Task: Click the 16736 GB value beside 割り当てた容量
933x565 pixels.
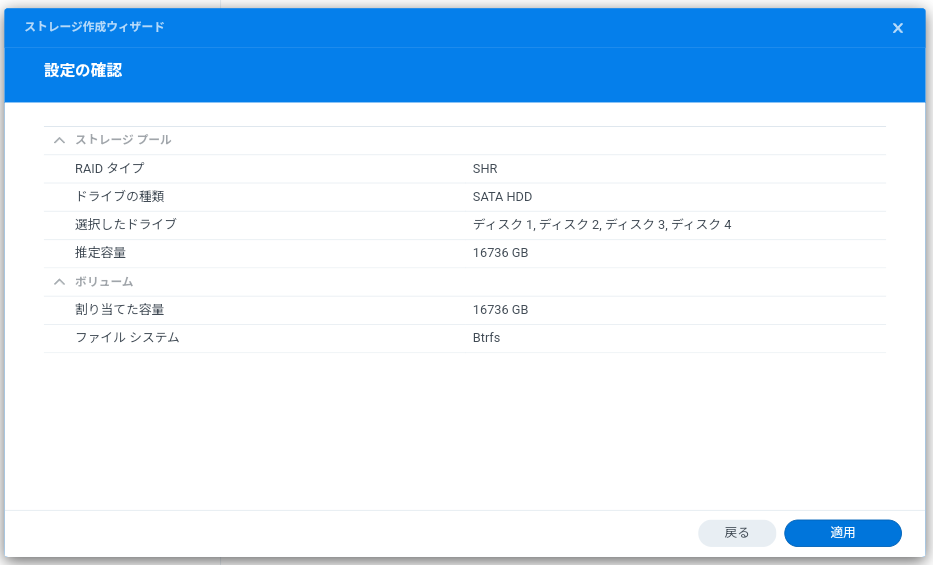Action: (500, 310)
